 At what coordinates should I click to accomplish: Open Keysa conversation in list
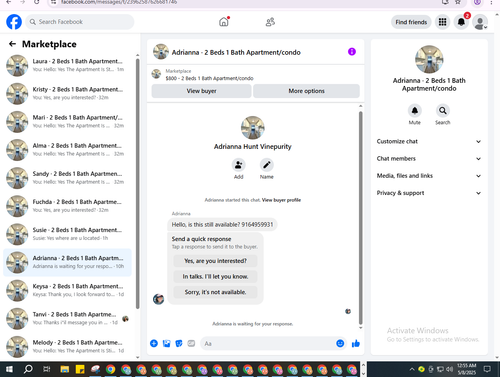(67, 290)
